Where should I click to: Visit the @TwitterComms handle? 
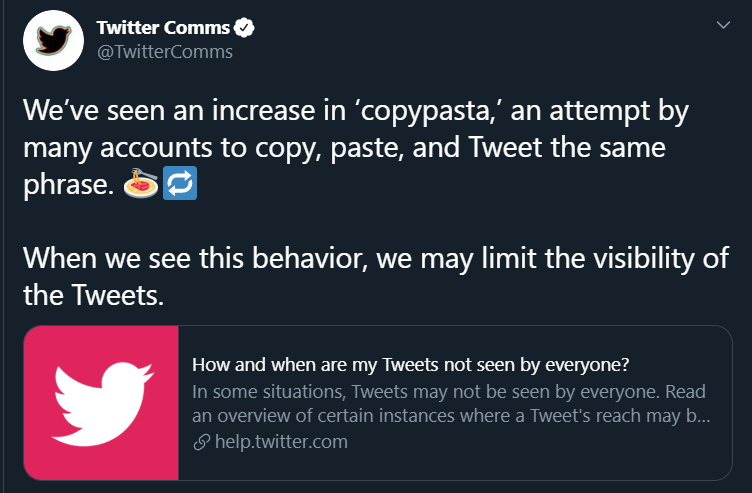pos(165,52)
